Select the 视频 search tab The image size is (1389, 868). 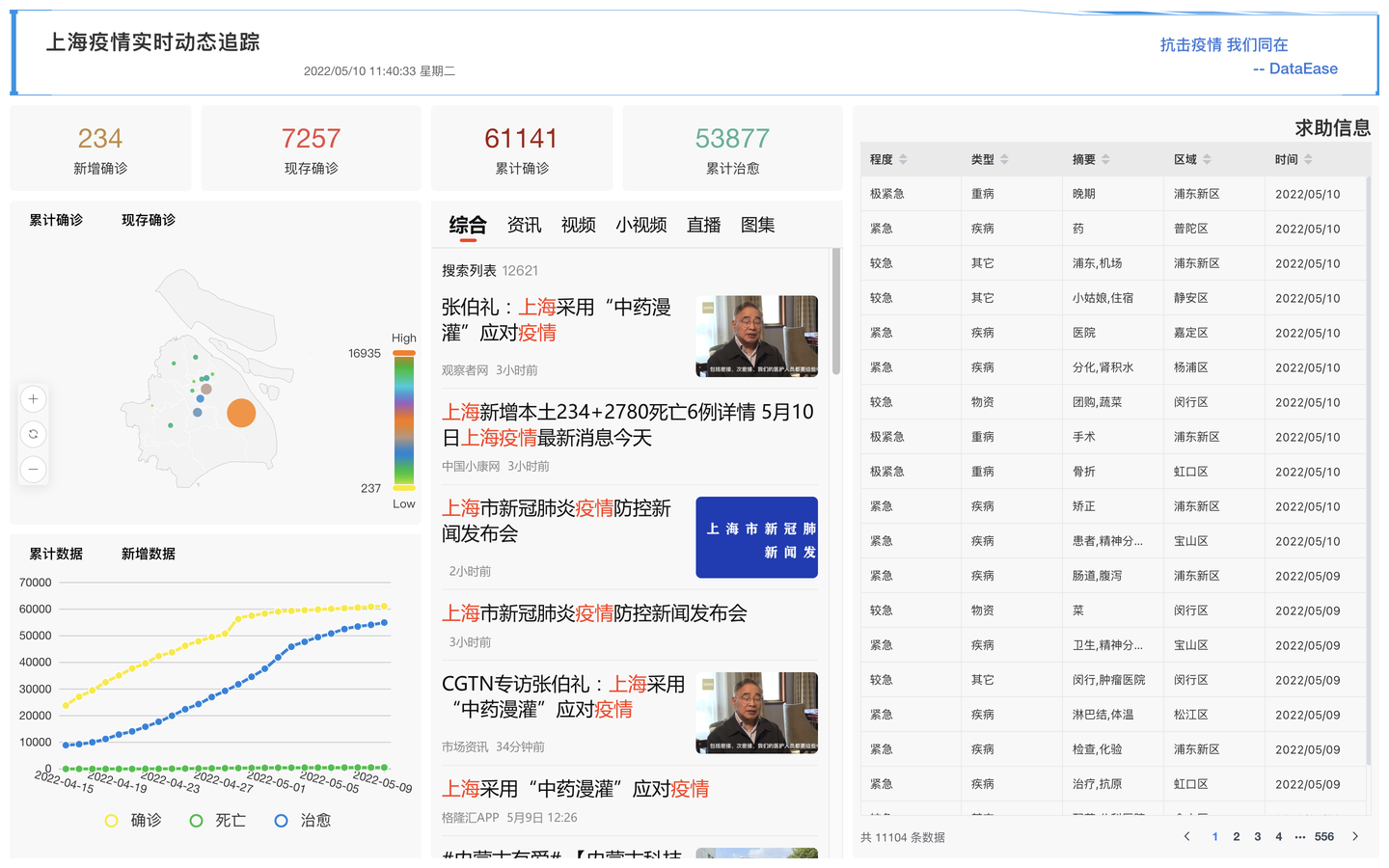click(578, 225)
